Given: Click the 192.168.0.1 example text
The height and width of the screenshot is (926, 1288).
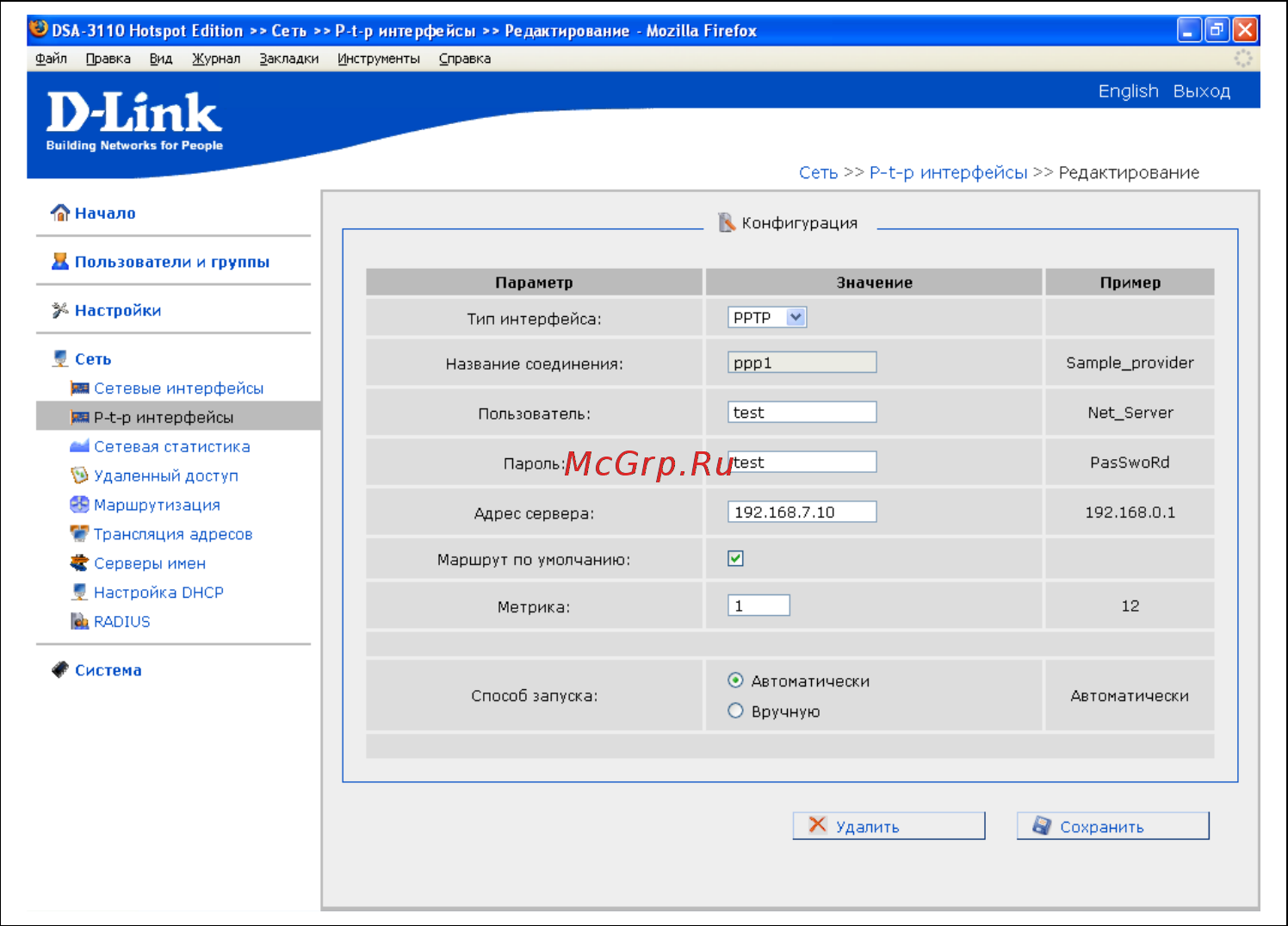Looking at the screenshot, I should tap(1130, 512).
